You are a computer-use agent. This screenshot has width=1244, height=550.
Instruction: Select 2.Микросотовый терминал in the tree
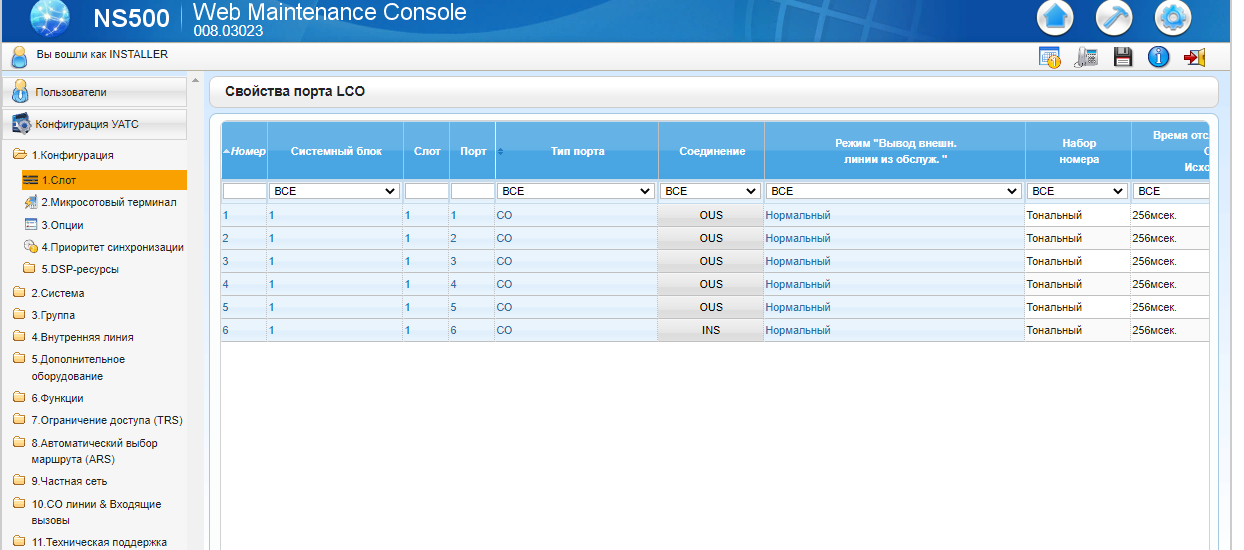click(108, 202)
